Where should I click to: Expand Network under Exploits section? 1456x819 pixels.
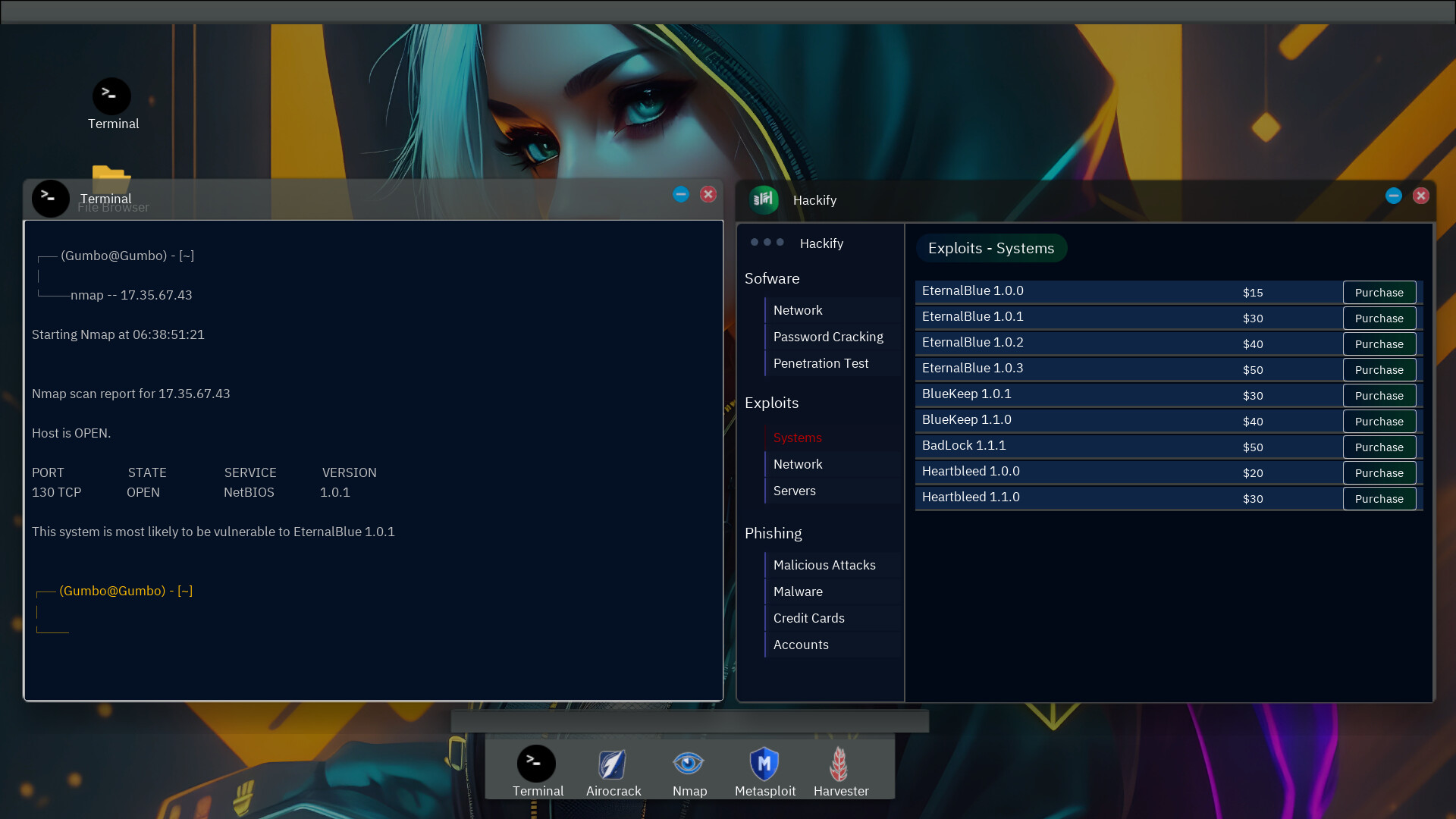coord(797,463)
